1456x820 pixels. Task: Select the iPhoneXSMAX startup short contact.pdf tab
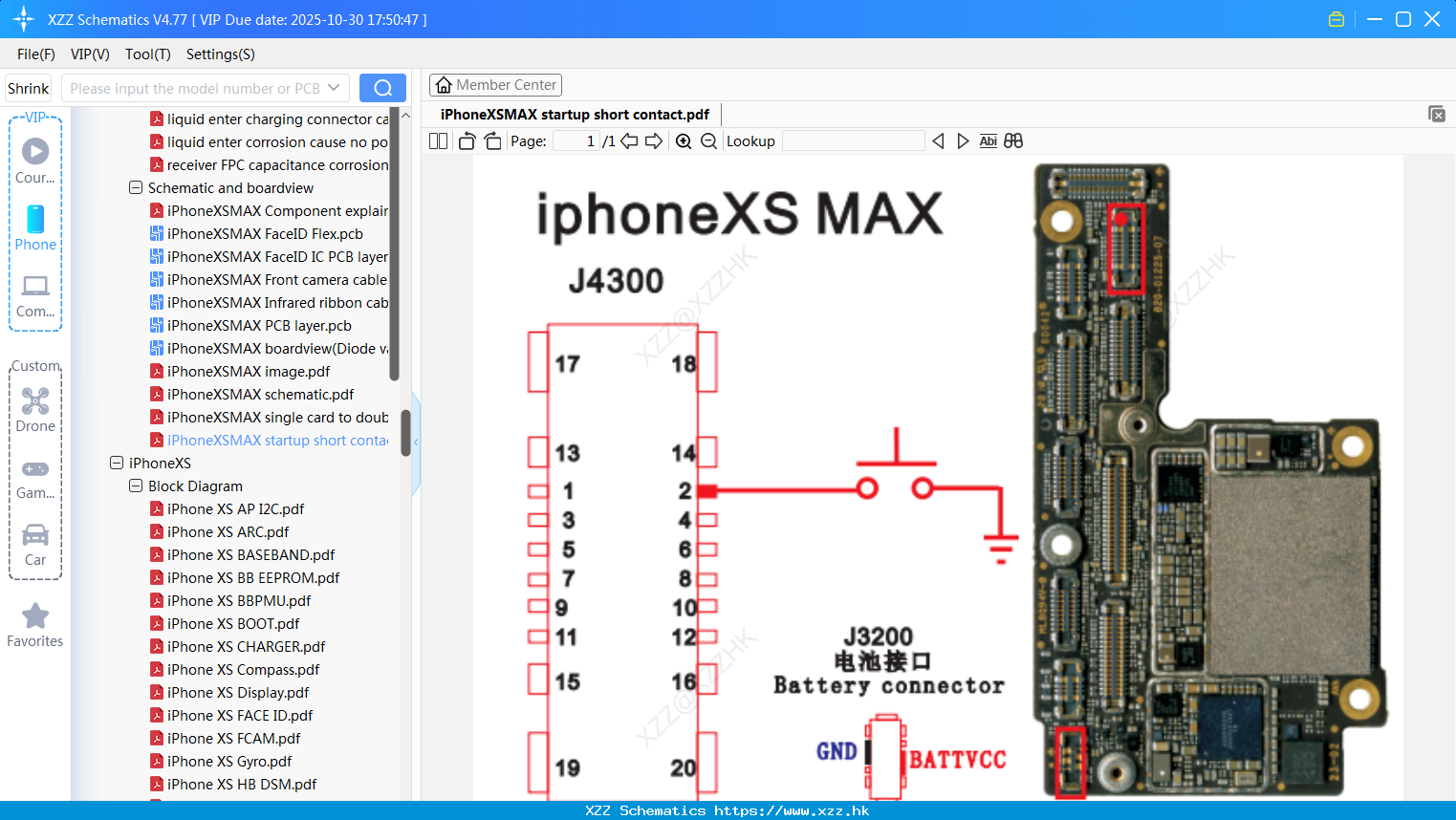pyautogui.click(x=575, y=114)
